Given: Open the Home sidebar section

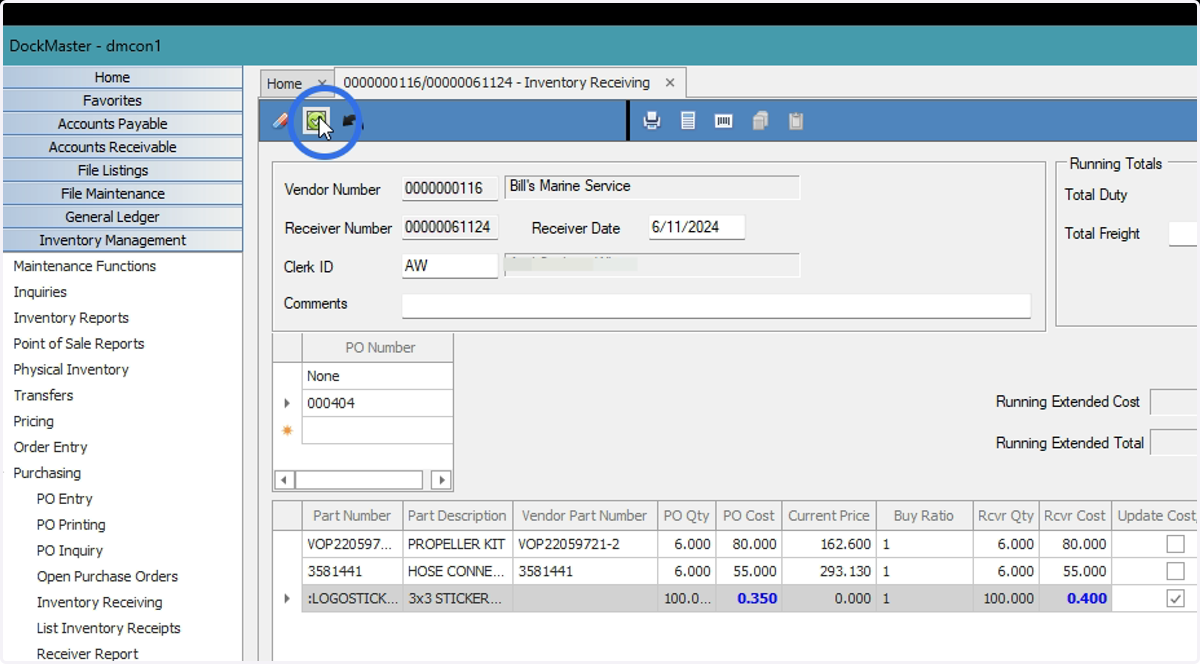Looking at the screenshot, I should pos(122,77).
